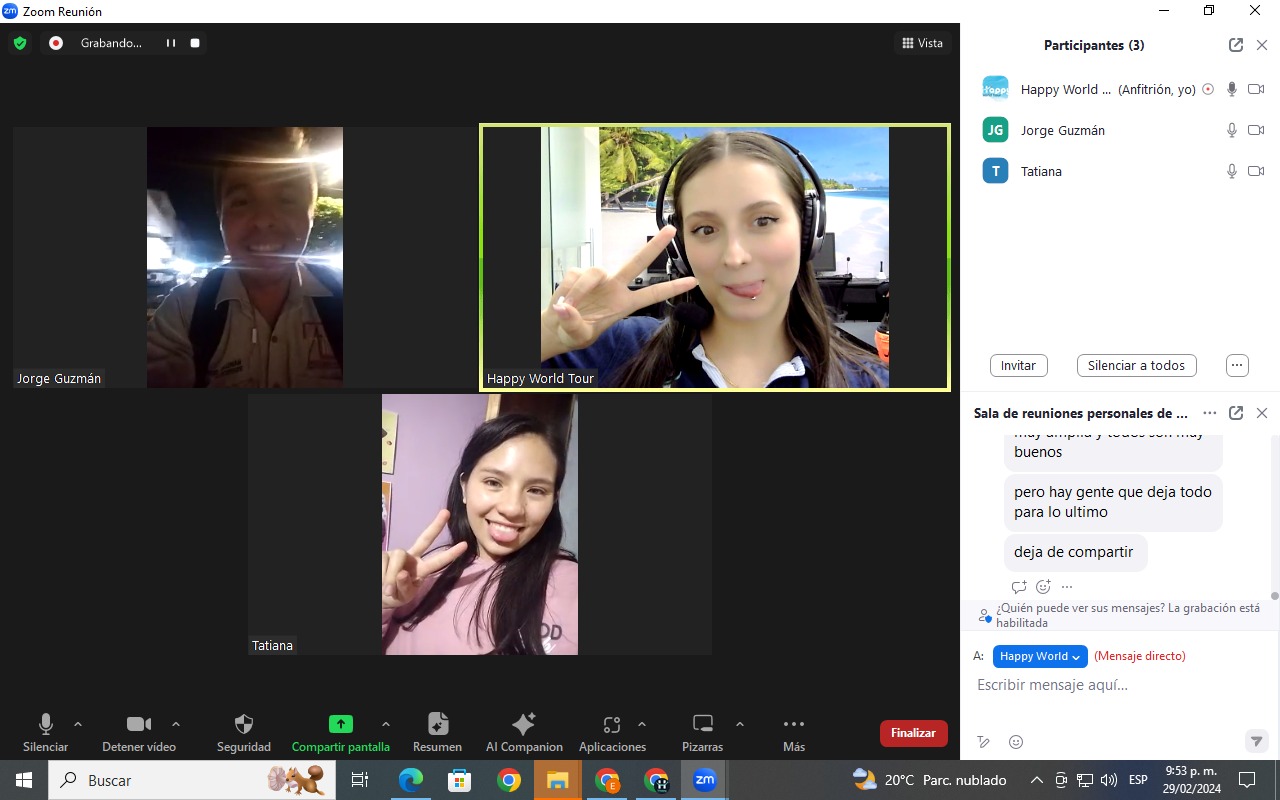The width and height of the screenshot is (1280, 800).
Task: Mute Tatiana's microphone
Action: pos(1232,171)
